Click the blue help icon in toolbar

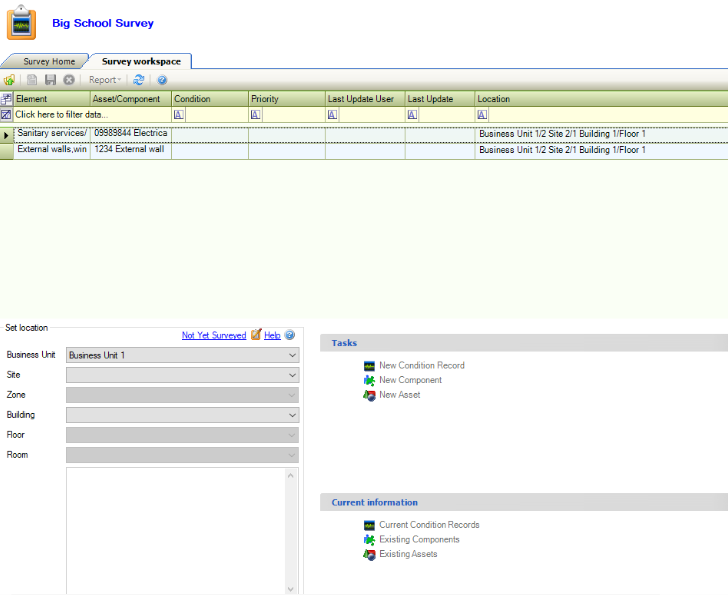[x=162, y=80]
